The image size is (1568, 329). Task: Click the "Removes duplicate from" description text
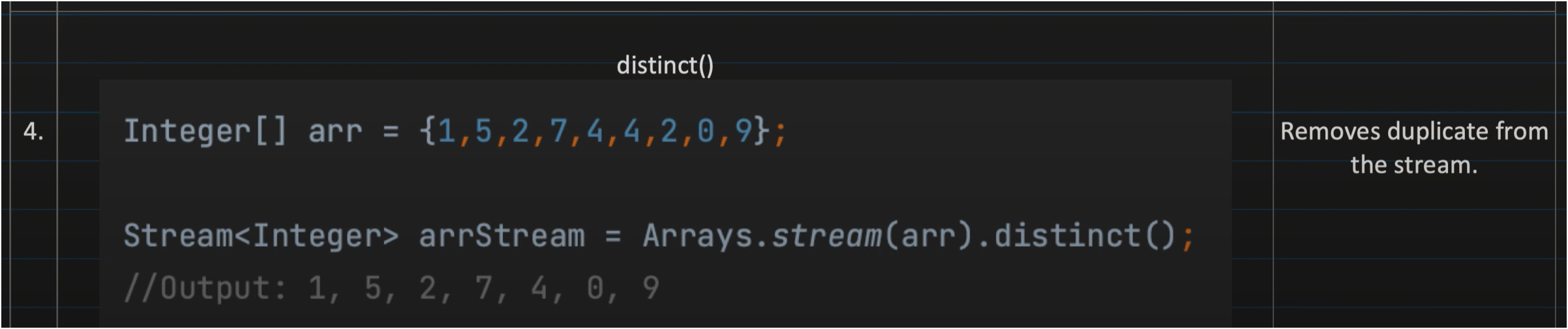point(1413,132)
